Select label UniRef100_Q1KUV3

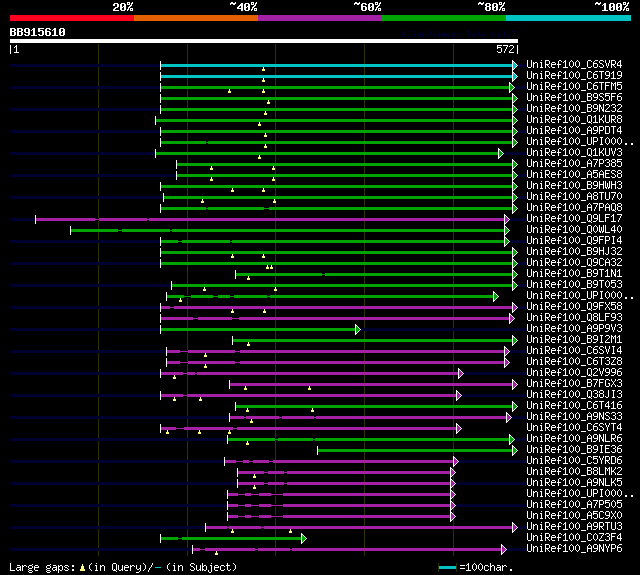pyautogui.click(x=574, y=153)
